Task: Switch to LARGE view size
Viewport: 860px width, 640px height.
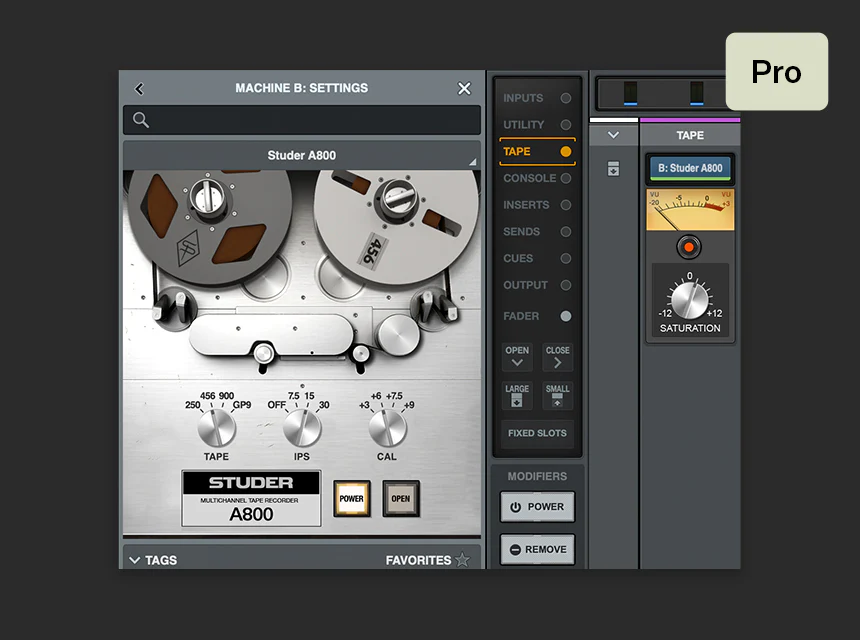Action: pos(517,395)
